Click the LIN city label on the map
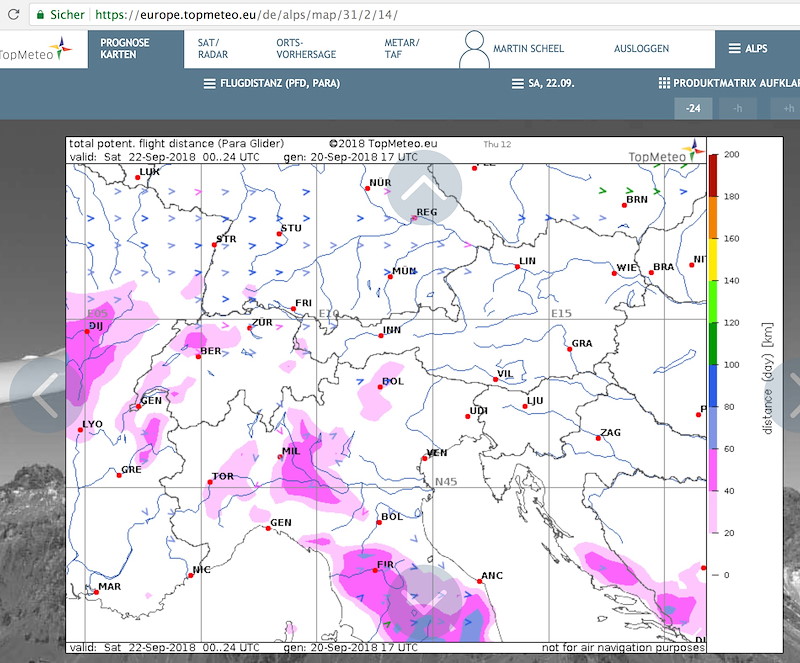800x663 pixels. coord(528,261)
